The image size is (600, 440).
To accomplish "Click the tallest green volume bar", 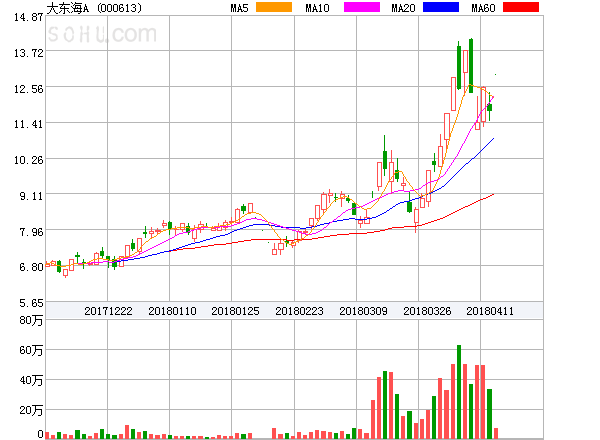I will click(x=459, y=392).
